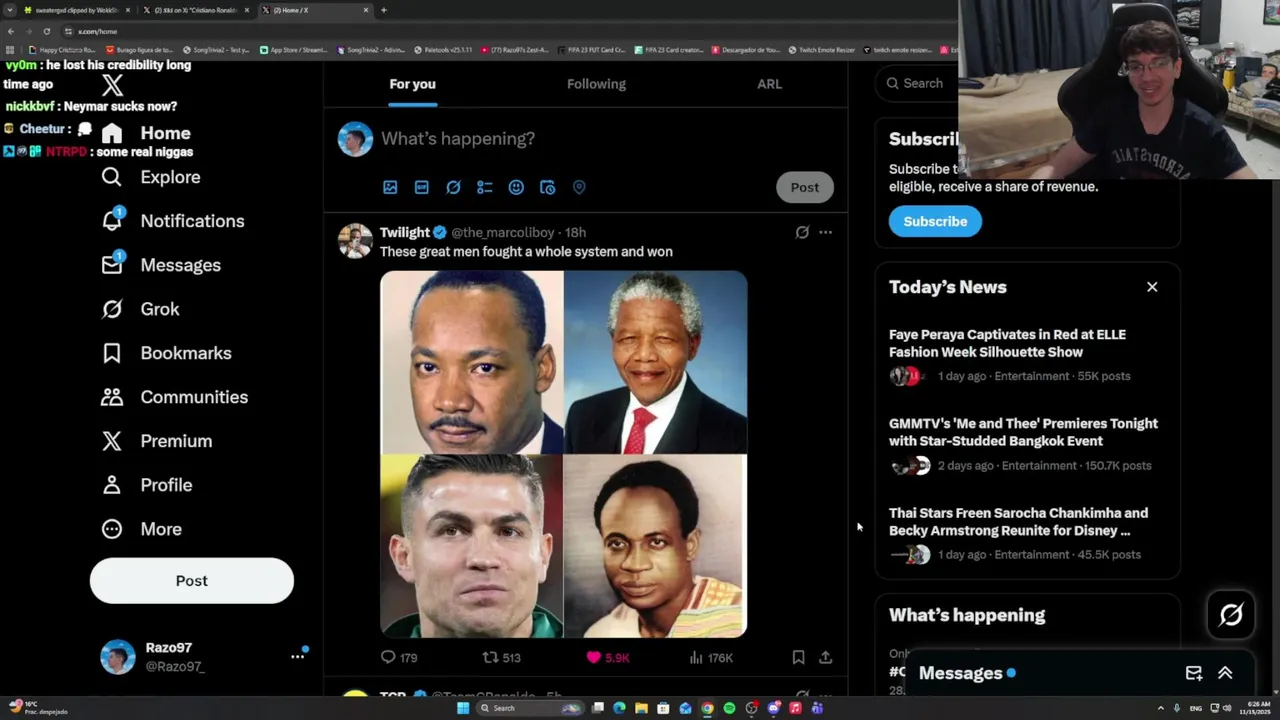This screenshot has width=1280, height=720.
Task: Open Grok from the sidebar
Action: (140, 309)
